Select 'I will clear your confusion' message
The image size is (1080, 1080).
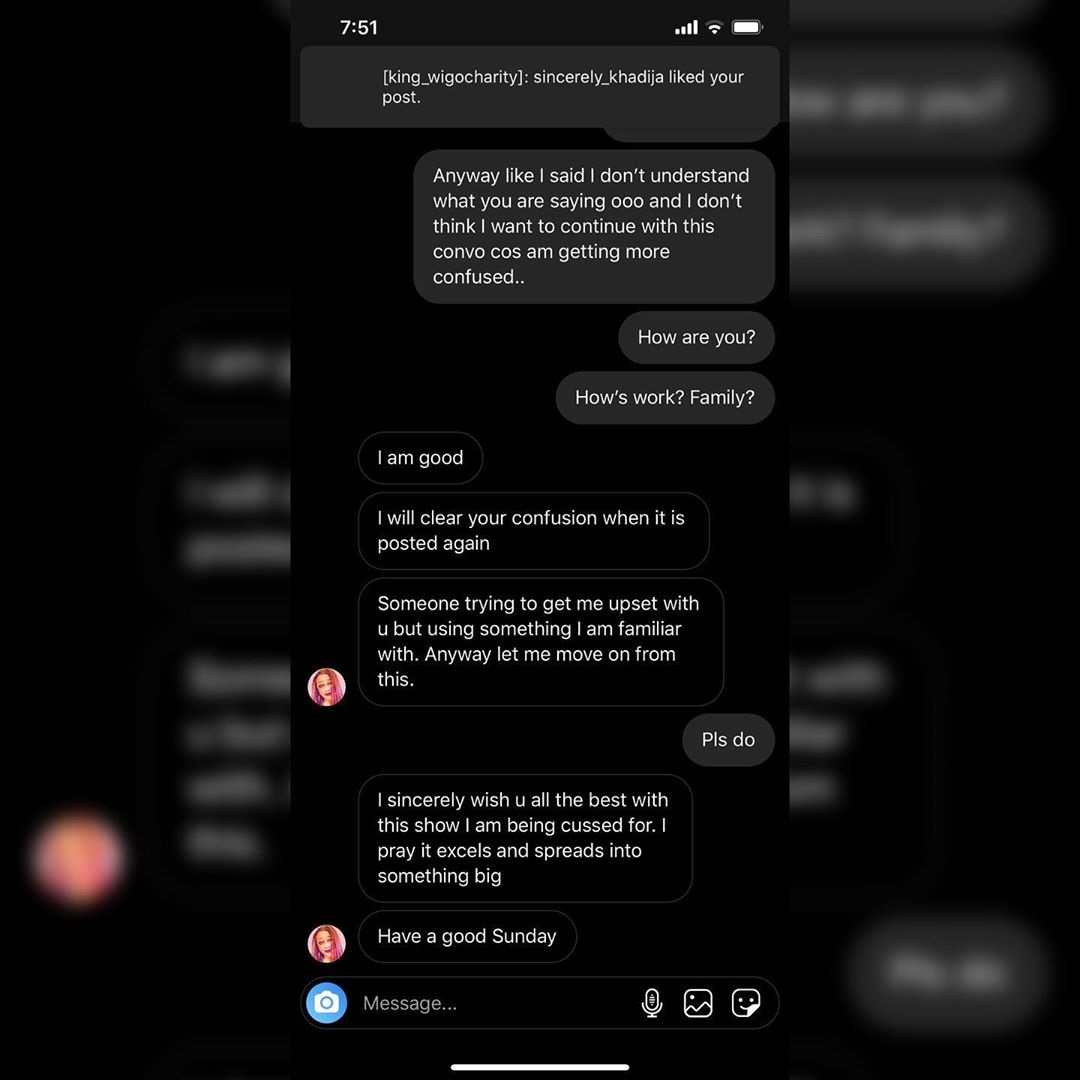(534, 530)
